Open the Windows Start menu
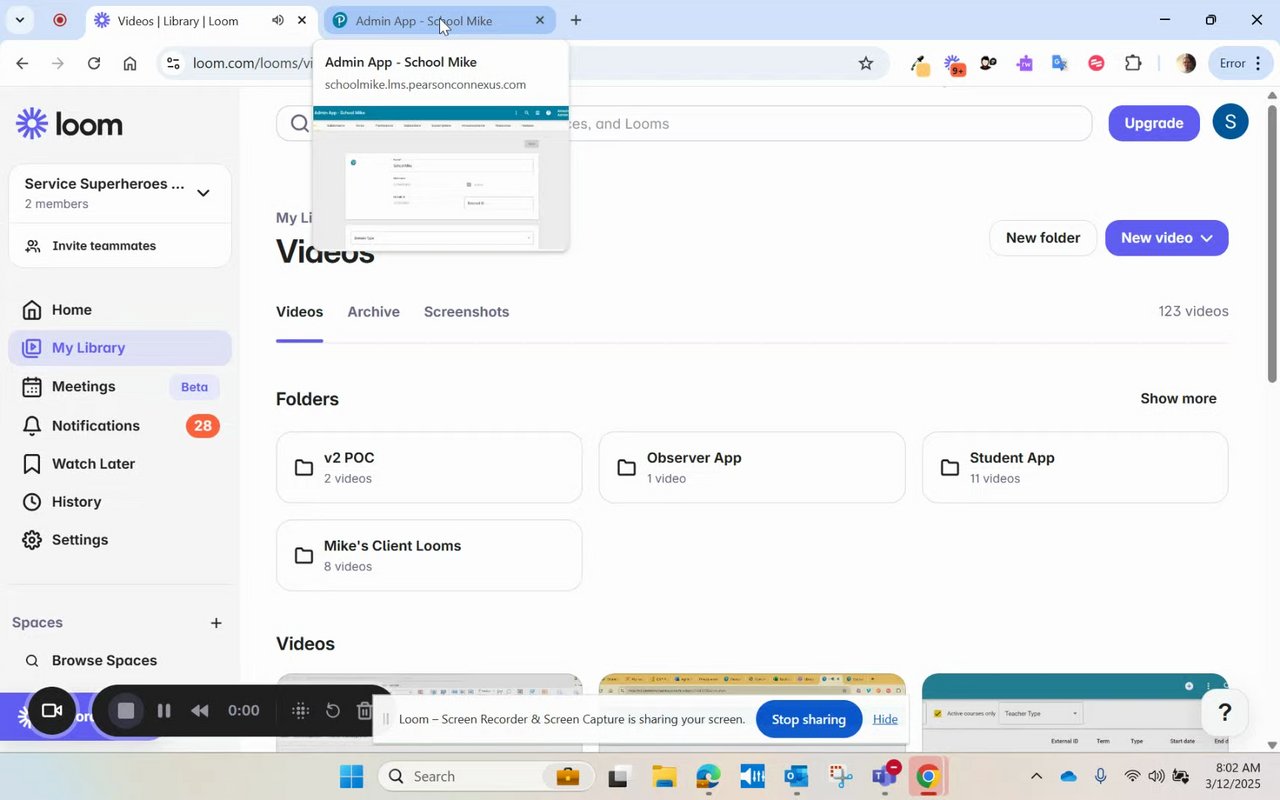 point(351,776)
